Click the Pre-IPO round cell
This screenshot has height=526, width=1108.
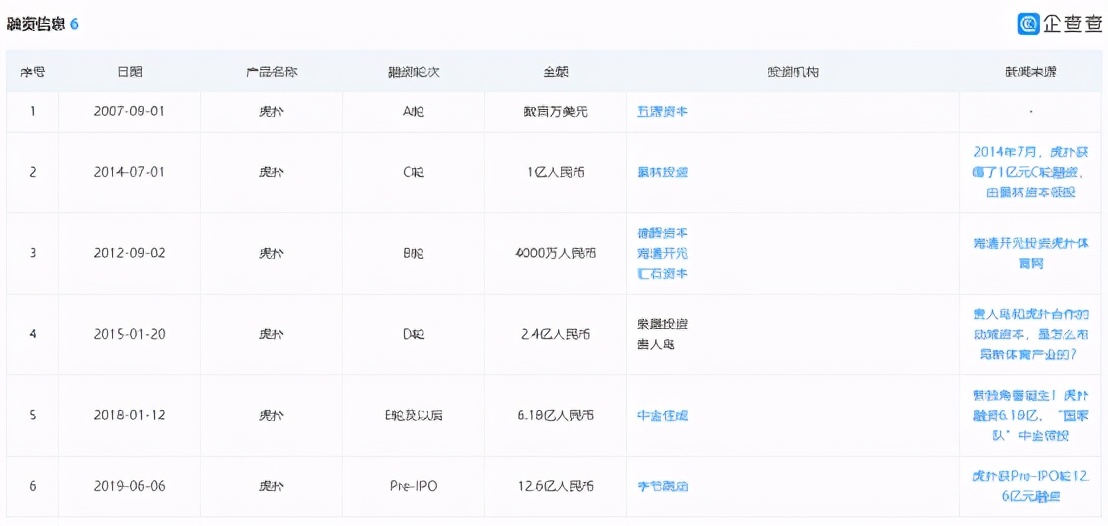click(413, 486)
